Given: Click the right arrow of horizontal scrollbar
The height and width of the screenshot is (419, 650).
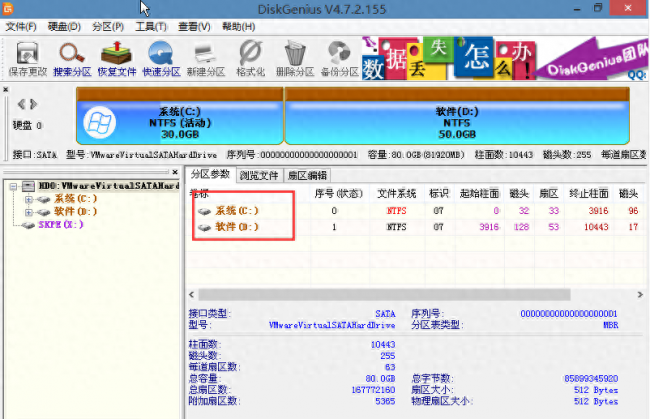Looking at the screenshot, I should click(x=640, y=295).
